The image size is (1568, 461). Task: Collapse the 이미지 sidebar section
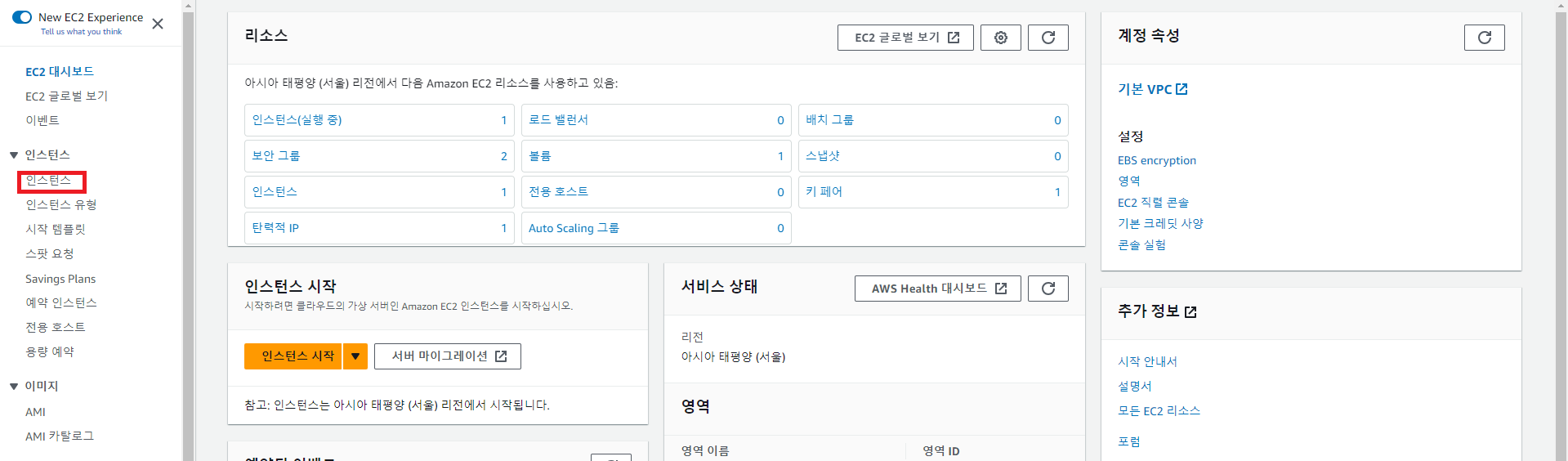pos(14,386)
